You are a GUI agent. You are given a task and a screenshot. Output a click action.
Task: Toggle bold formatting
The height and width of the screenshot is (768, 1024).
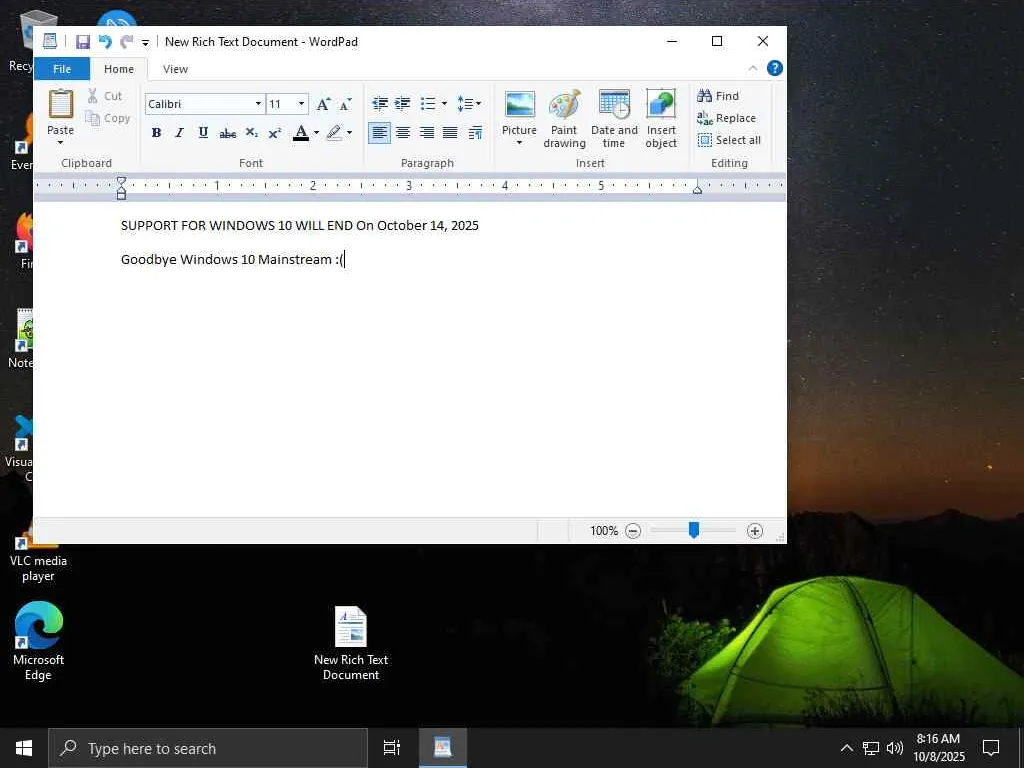pos(156,133)
